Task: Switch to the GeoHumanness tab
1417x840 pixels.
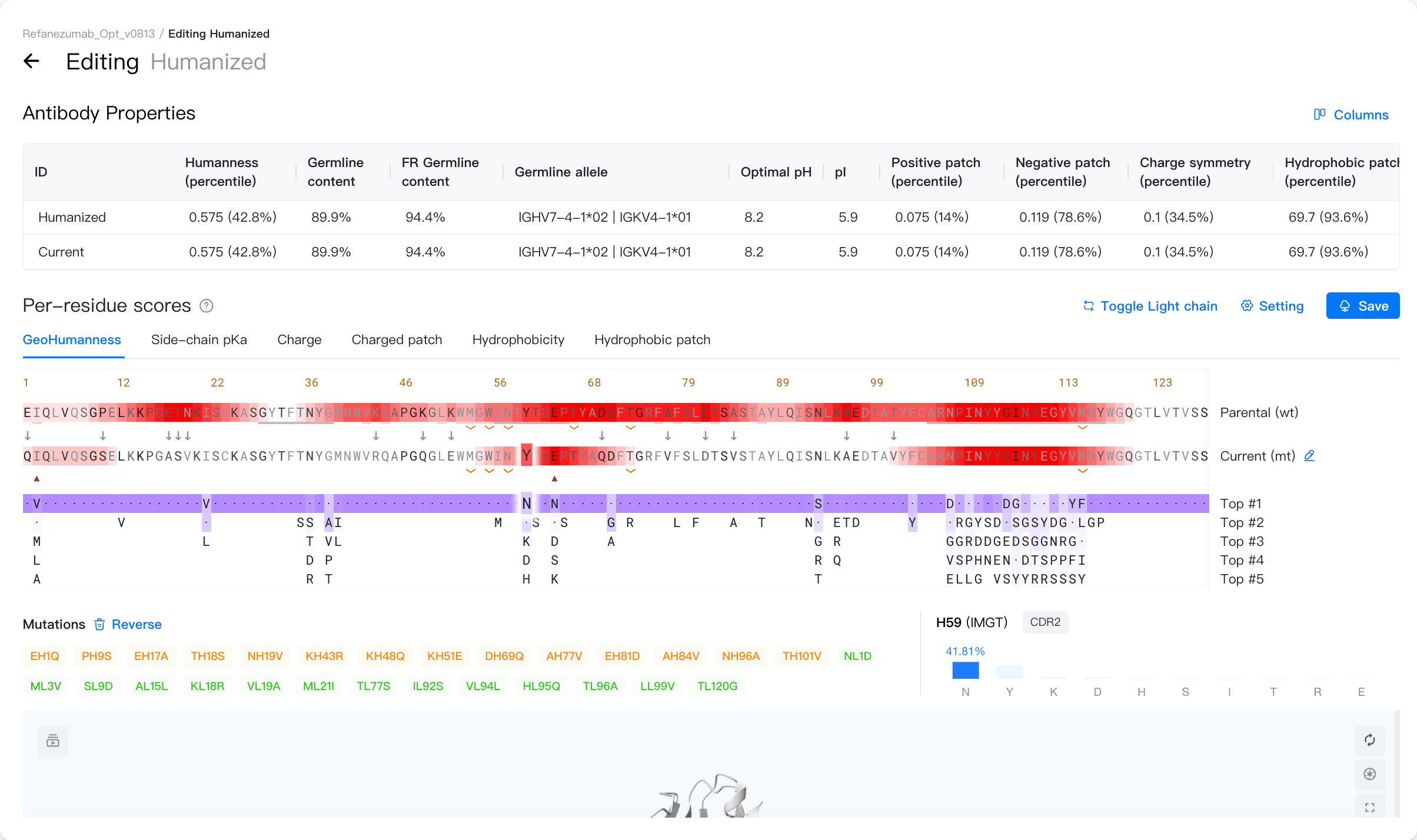Action: click(x=72, y=340)
